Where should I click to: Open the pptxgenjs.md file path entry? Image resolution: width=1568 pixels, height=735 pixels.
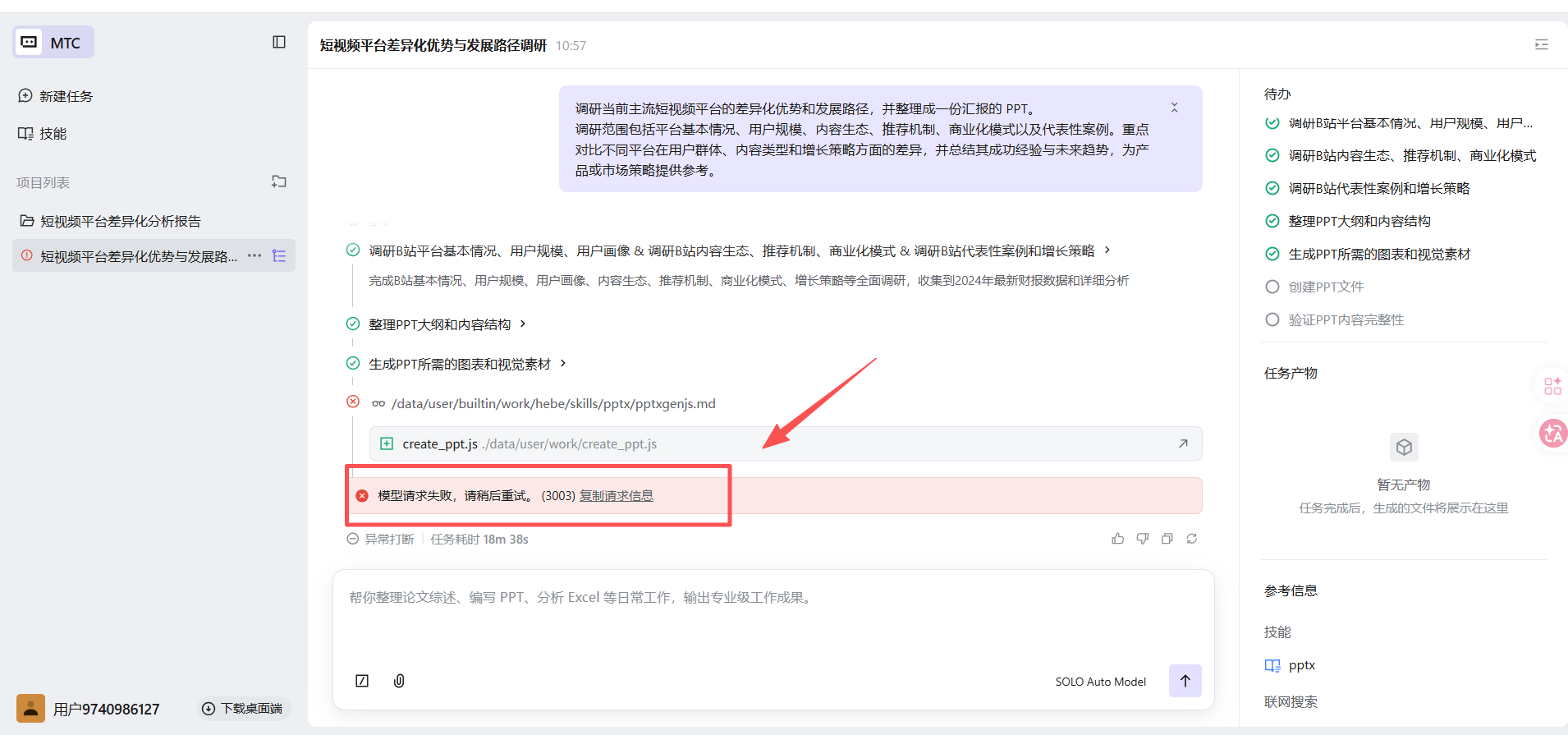click(x=543, y=403)
